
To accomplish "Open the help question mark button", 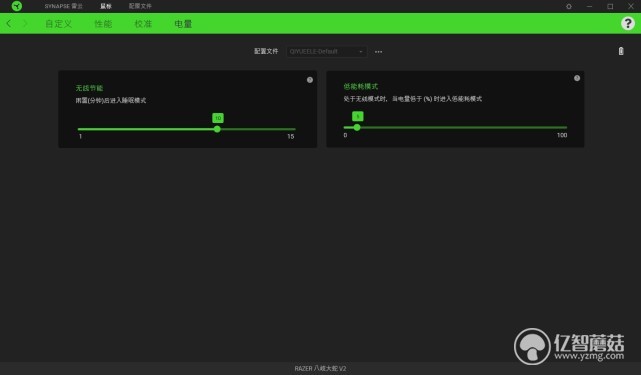I will pyautogui.click(x=628, y=23).
